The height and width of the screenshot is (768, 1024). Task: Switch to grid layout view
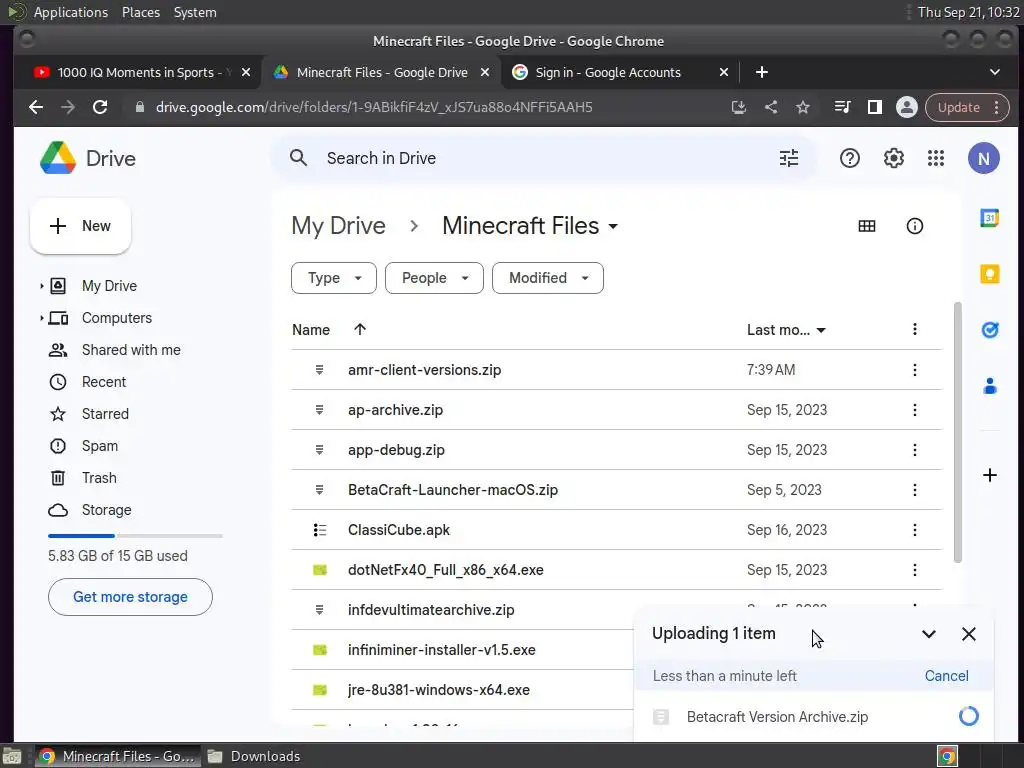tap(867, 226)
